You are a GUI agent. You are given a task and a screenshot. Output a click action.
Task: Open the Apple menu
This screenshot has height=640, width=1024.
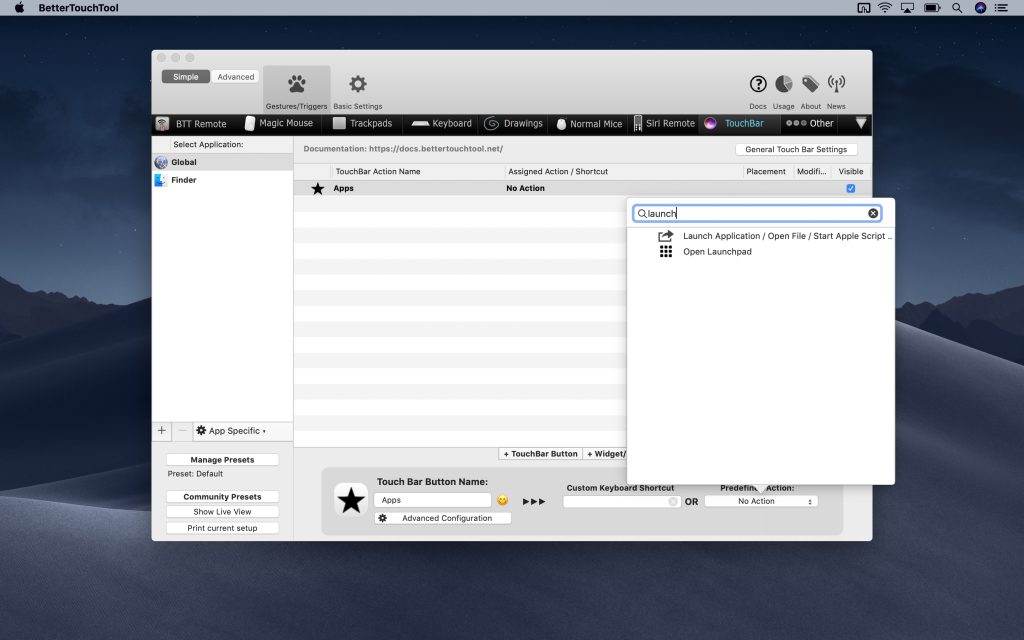pos(19,8)
